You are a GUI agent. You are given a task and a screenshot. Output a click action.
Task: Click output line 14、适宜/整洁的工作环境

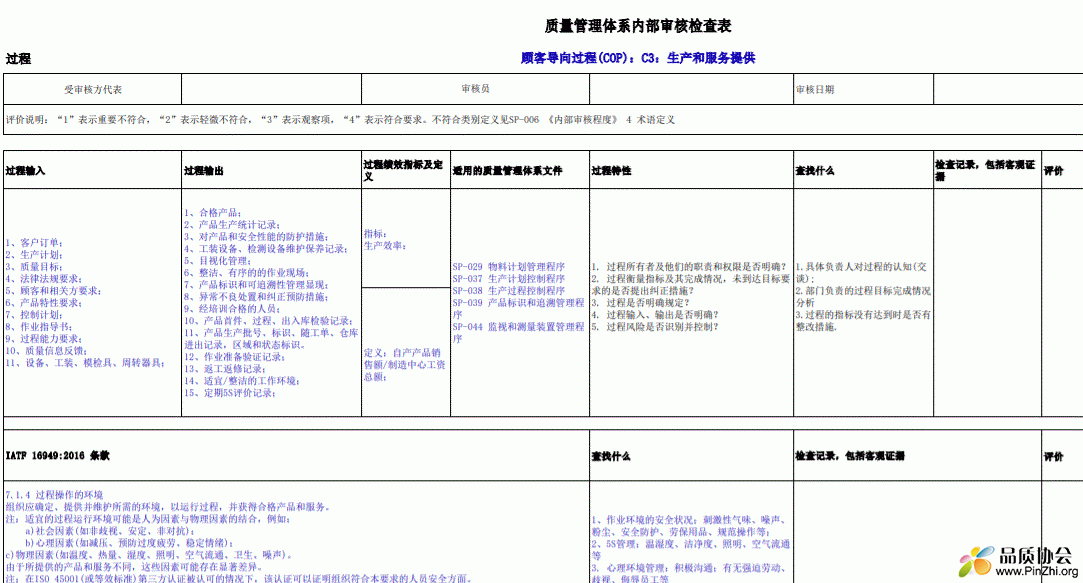[242, 381]
